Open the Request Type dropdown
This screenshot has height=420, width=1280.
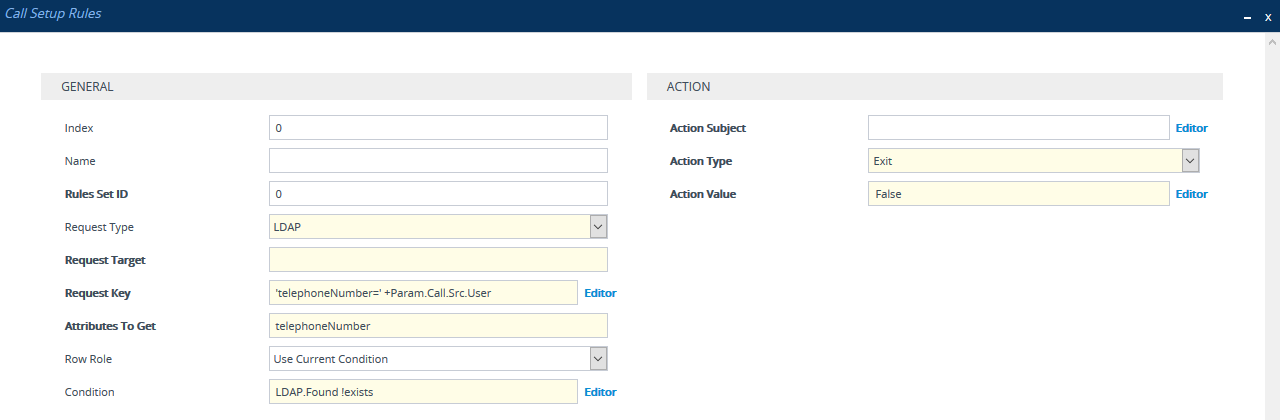pos(438,227)
